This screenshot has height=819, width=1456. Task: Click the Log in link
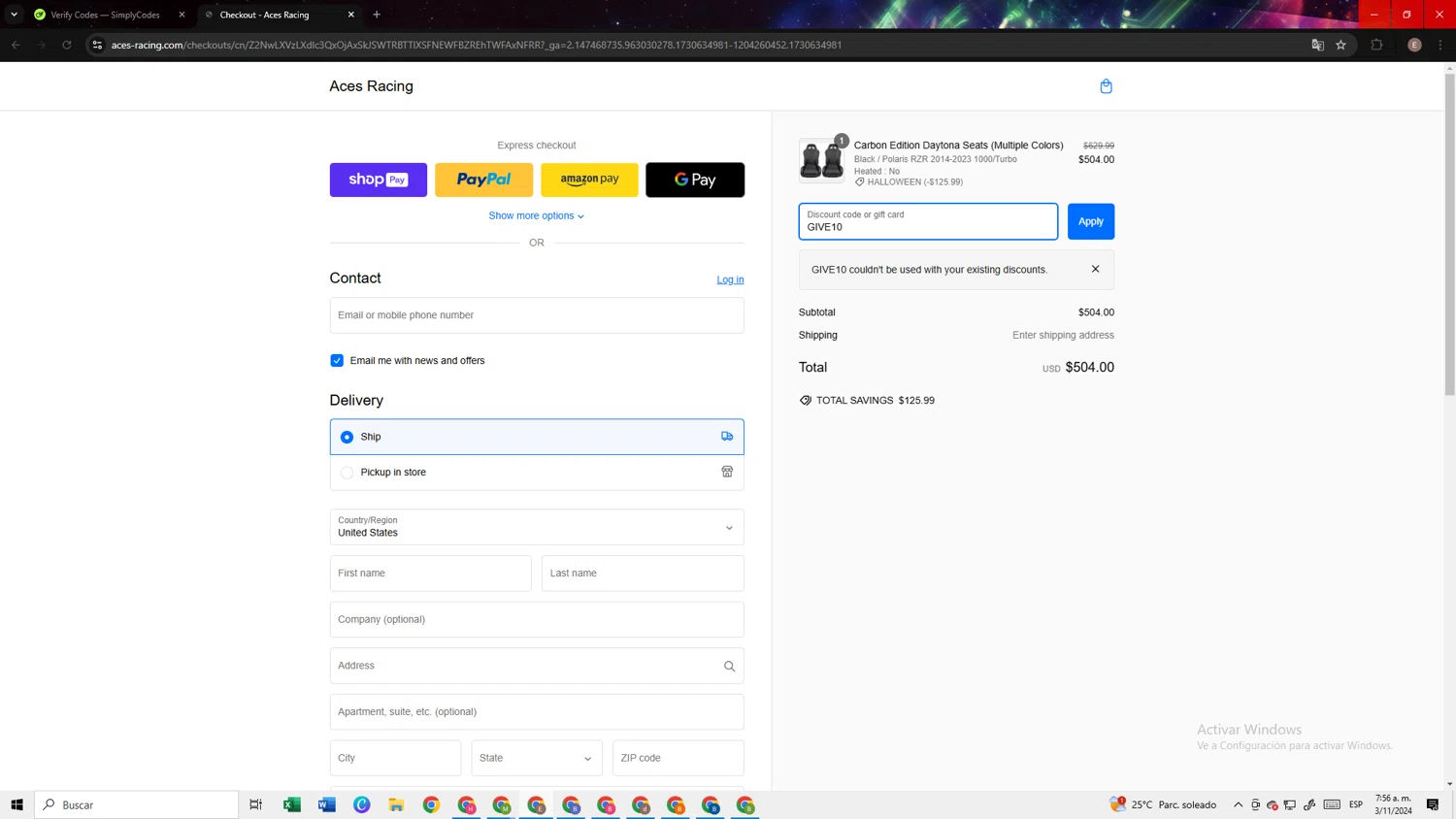click(x=730, y=279)
